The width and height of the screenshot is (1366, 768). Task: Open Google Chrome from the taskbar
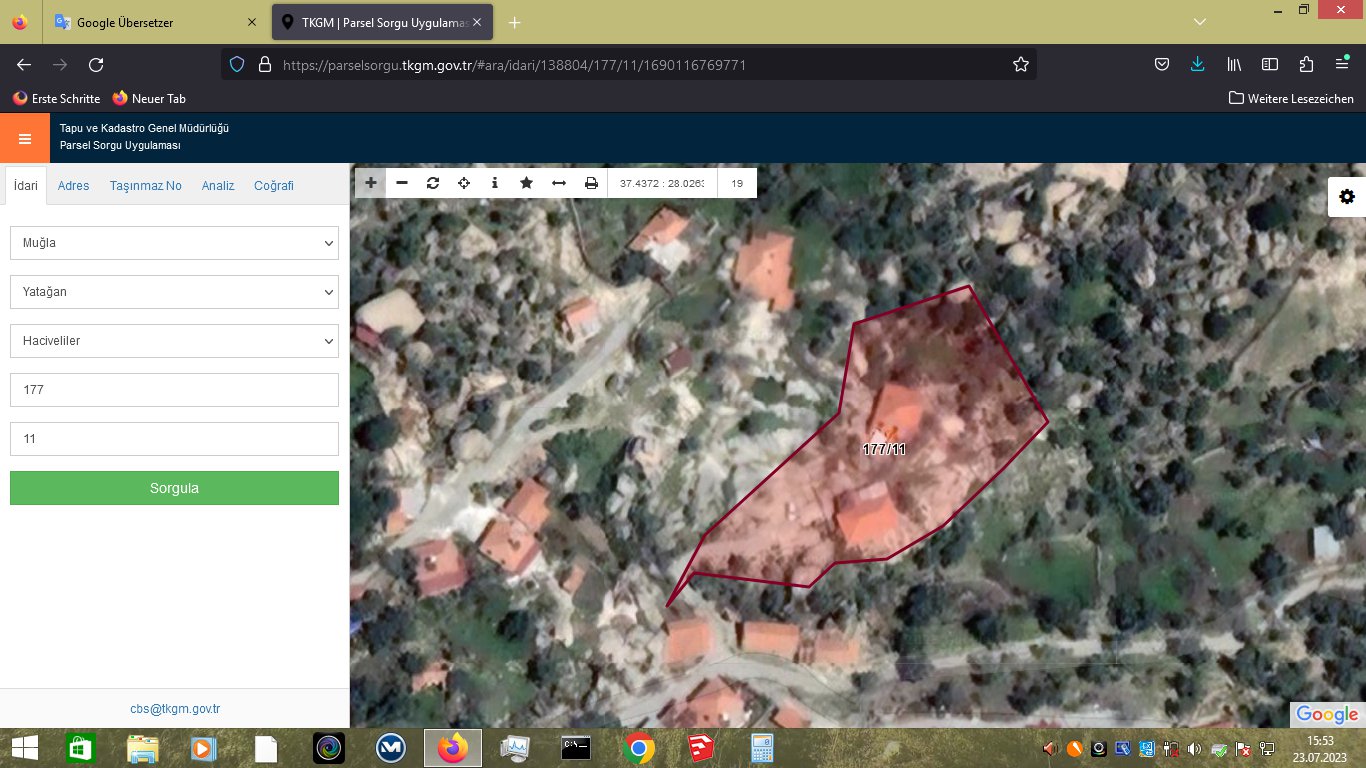639,748
